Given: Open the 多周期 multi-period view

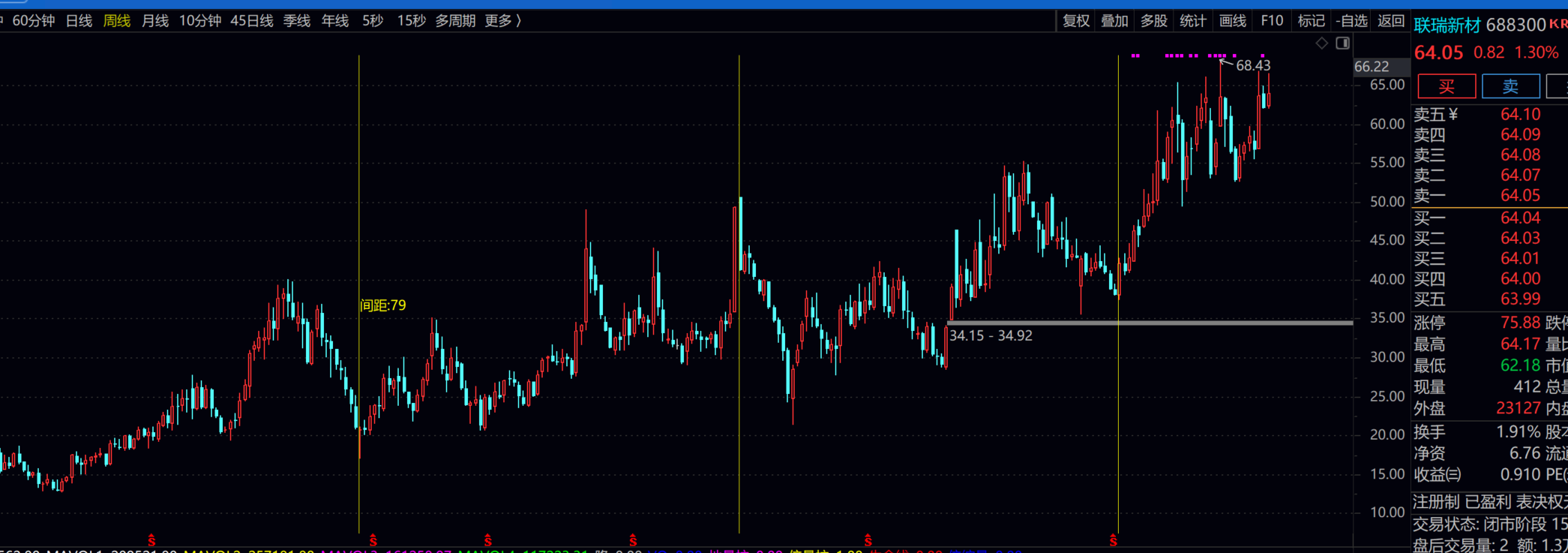Looking at the screenshot, I should point(455,21).
